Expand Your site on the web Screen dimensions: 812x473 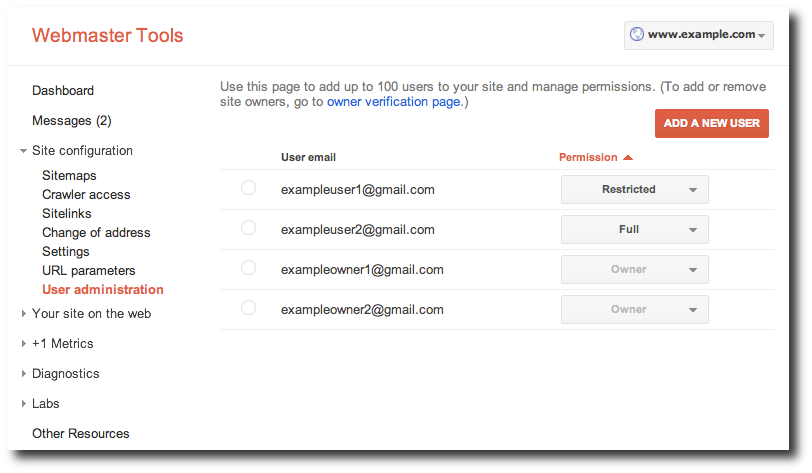pos(23,313)
